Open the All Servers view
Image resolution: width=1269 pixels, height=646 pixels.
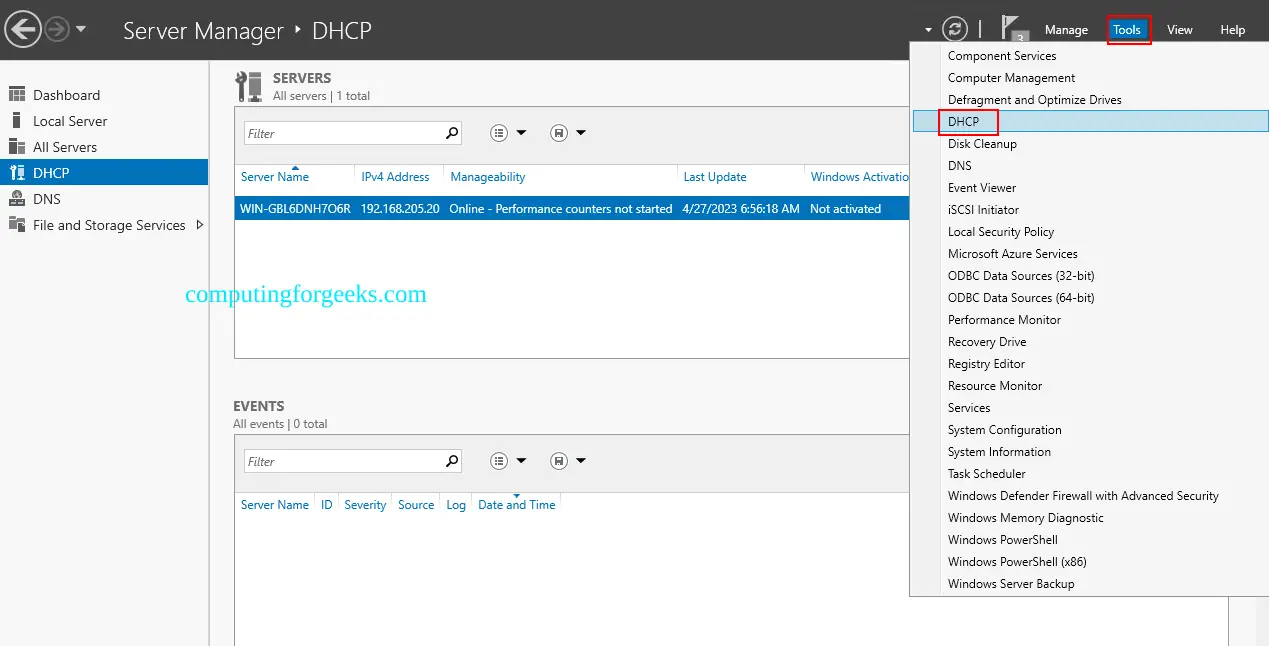pyautogui.click(x=66, y=146)
